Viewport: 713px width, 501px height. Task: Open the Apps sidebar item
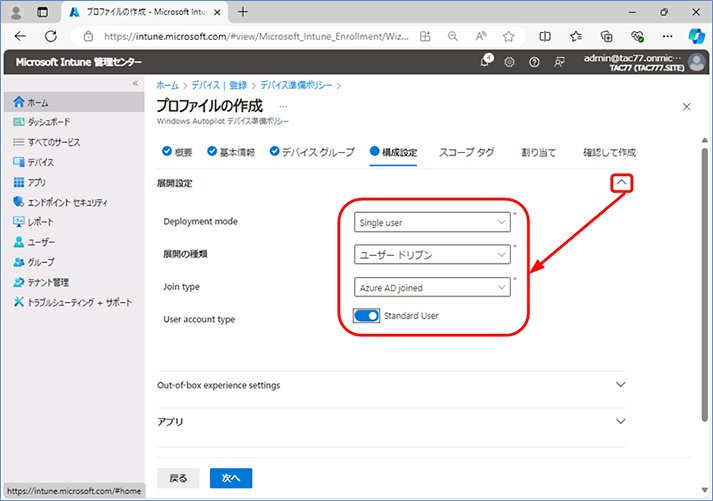click(30, 182)
